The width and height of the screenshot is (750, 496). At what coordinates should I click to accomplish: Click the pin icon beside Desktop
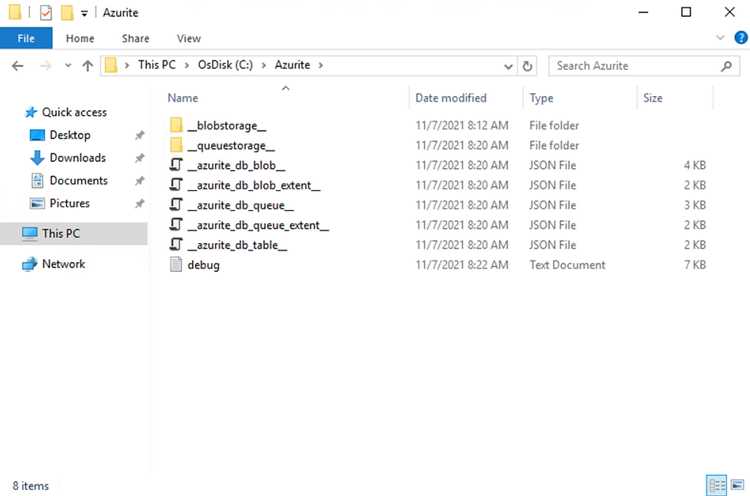coord(139,135)
